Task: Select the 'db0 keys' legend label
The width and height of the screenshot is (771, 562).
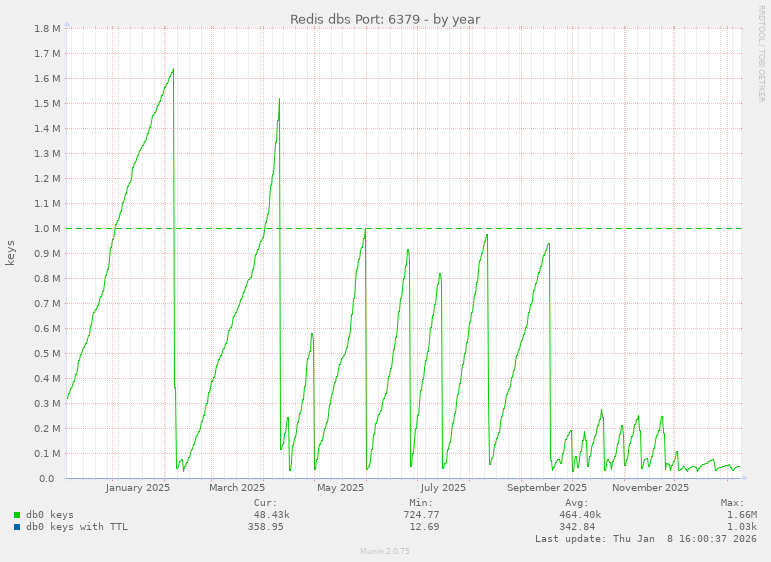Action: tap(50, 515)
